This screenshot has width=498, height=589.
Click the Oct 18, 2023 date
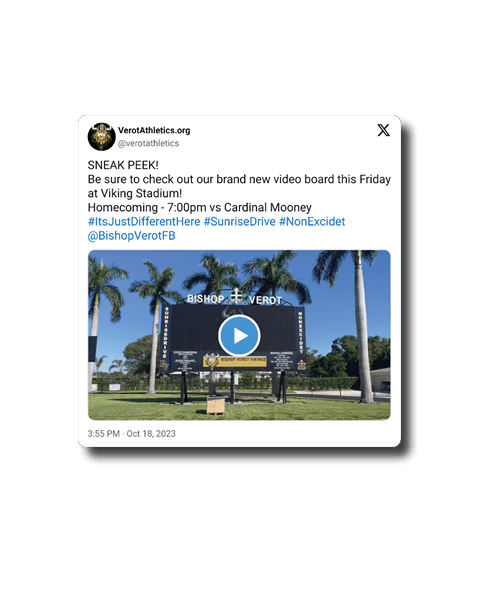coord(151,433)
